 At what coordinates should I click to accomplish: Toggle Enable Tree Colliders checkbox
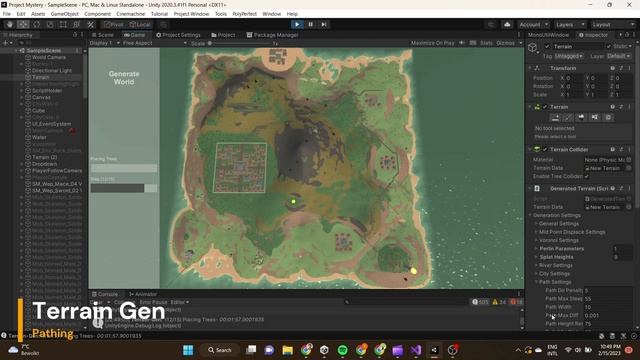tap(587, 176)
